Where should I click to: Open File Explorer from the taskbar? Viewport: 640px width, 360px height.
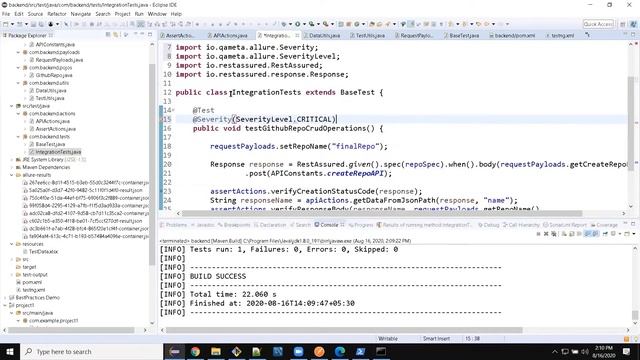coord(216,351)
